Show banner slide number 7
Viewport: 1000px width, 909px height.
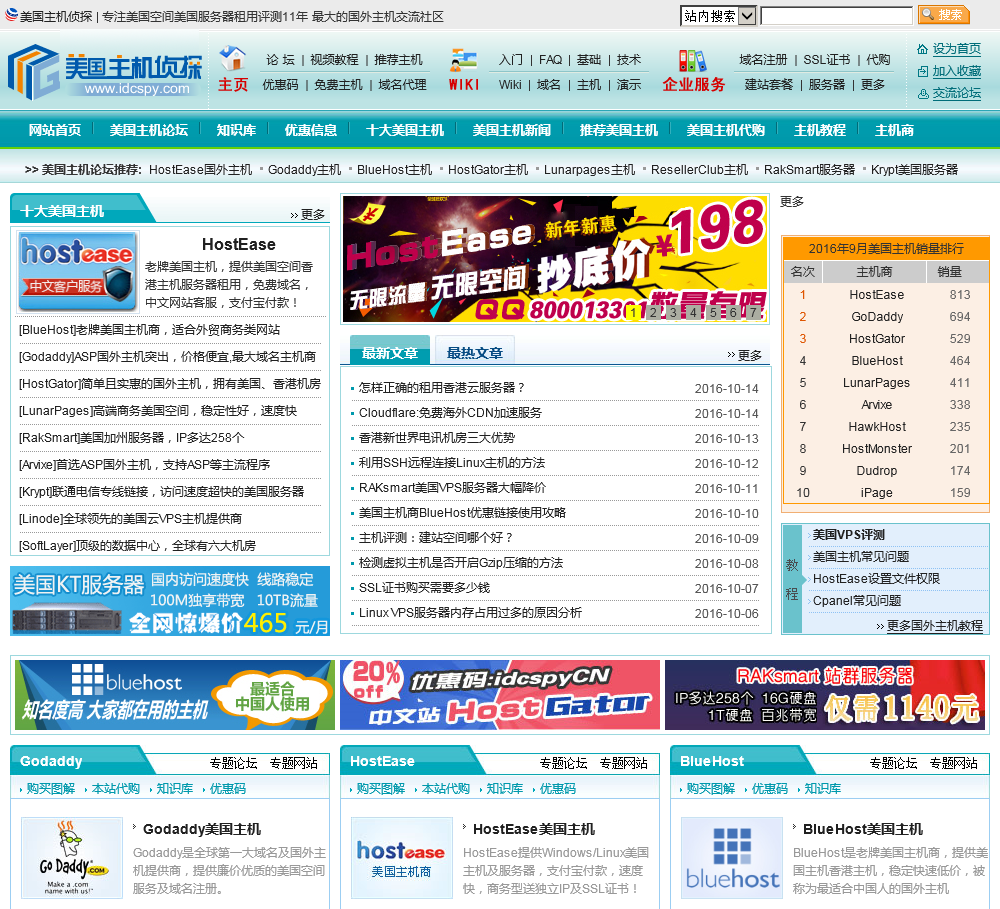754,312
